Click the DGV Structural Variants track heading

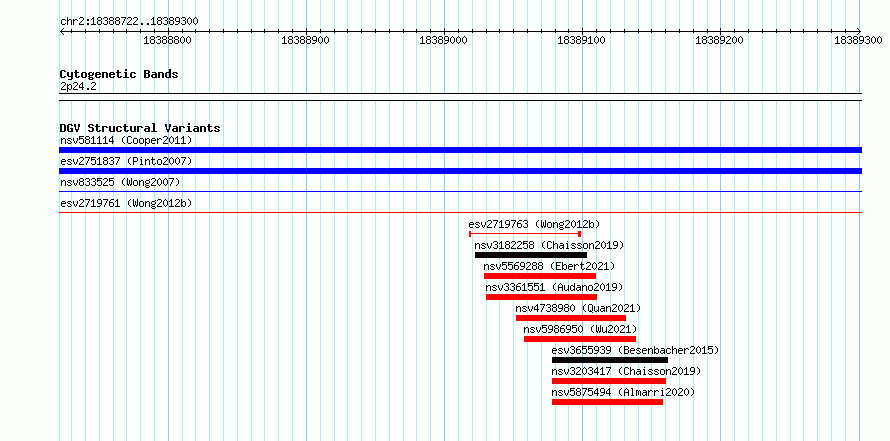click(140, 128)
